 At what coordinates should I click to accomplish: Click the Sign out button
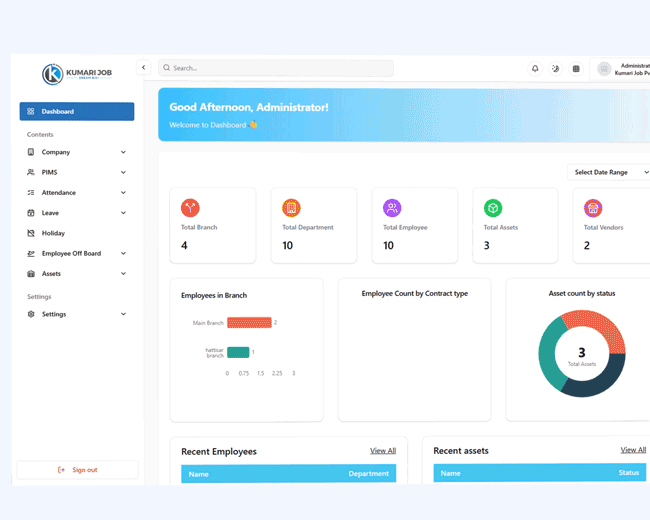[77, 470]
